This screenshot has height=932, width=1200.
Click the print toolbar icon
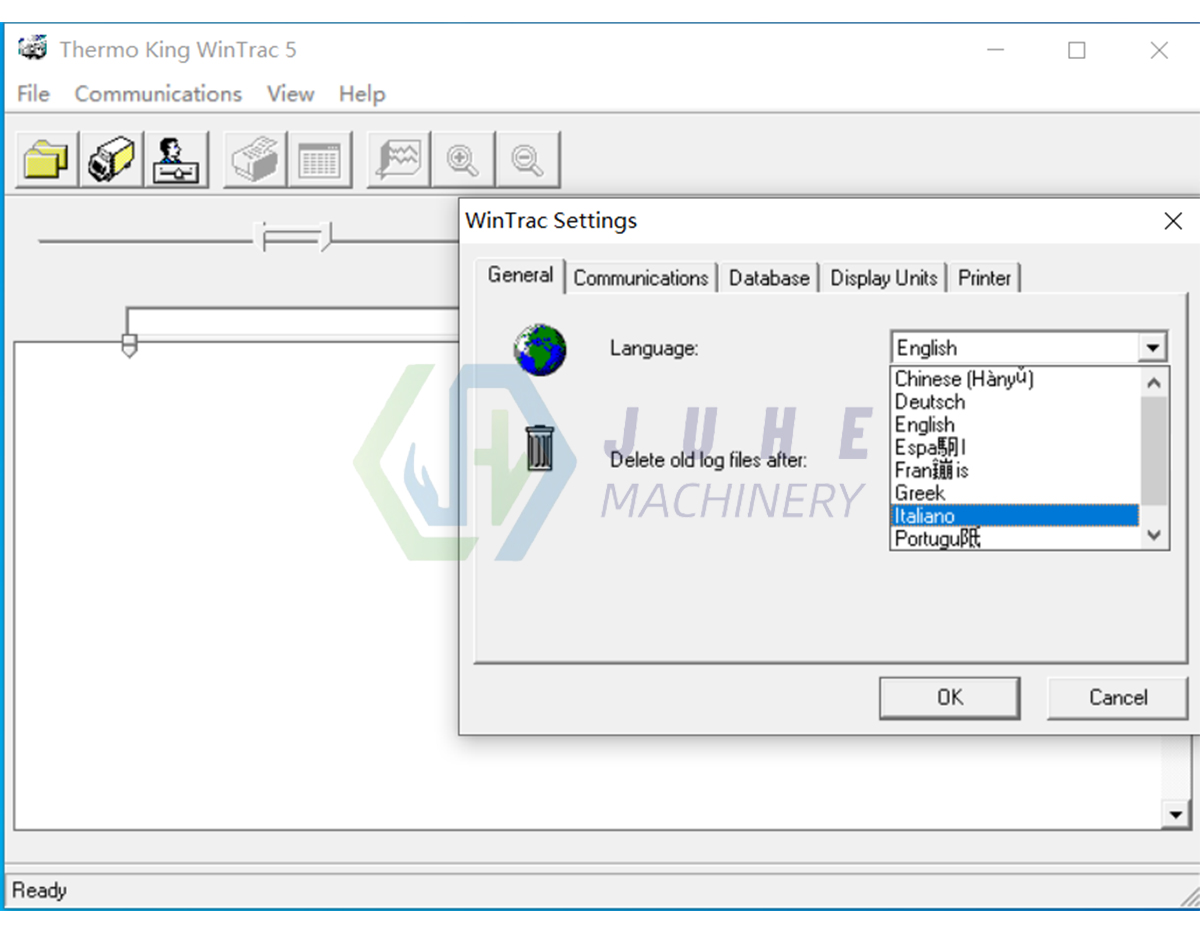pos(254,158)
